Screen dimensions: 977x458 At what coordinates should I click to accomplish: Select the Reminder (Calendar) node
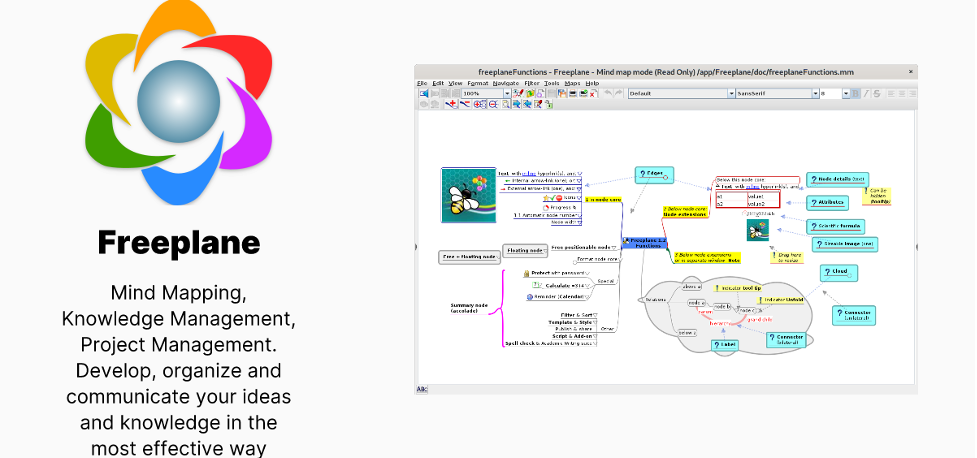point(557,297)
